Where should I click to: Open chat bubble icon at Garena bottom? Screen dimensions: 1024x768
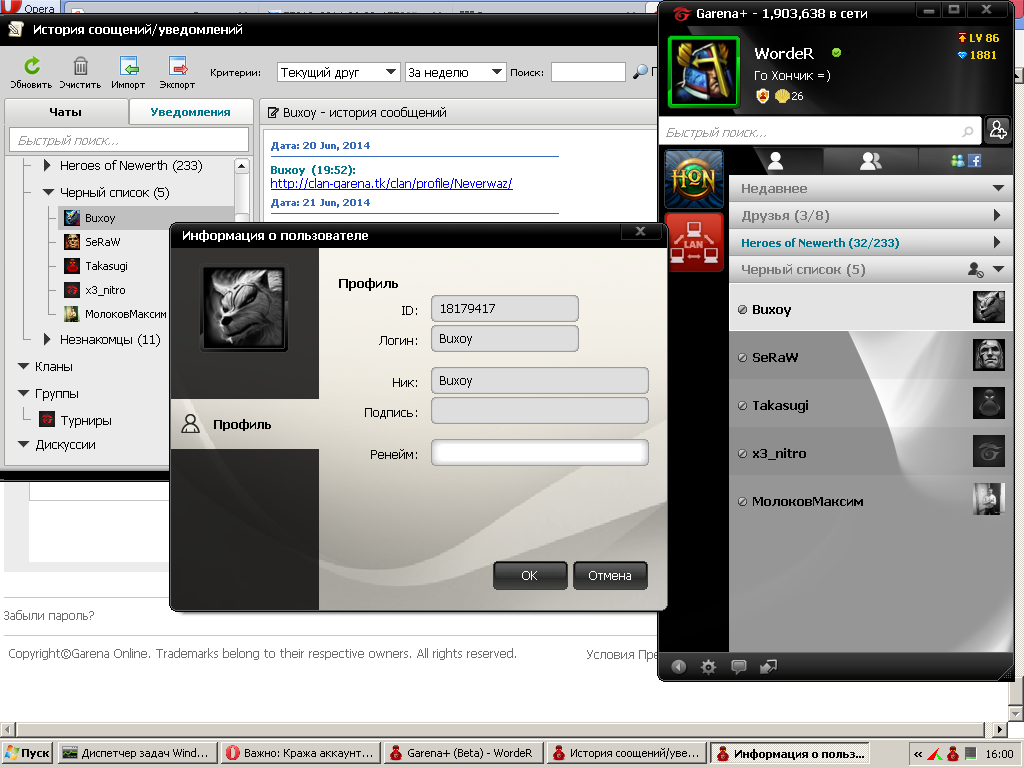[739, 667]
